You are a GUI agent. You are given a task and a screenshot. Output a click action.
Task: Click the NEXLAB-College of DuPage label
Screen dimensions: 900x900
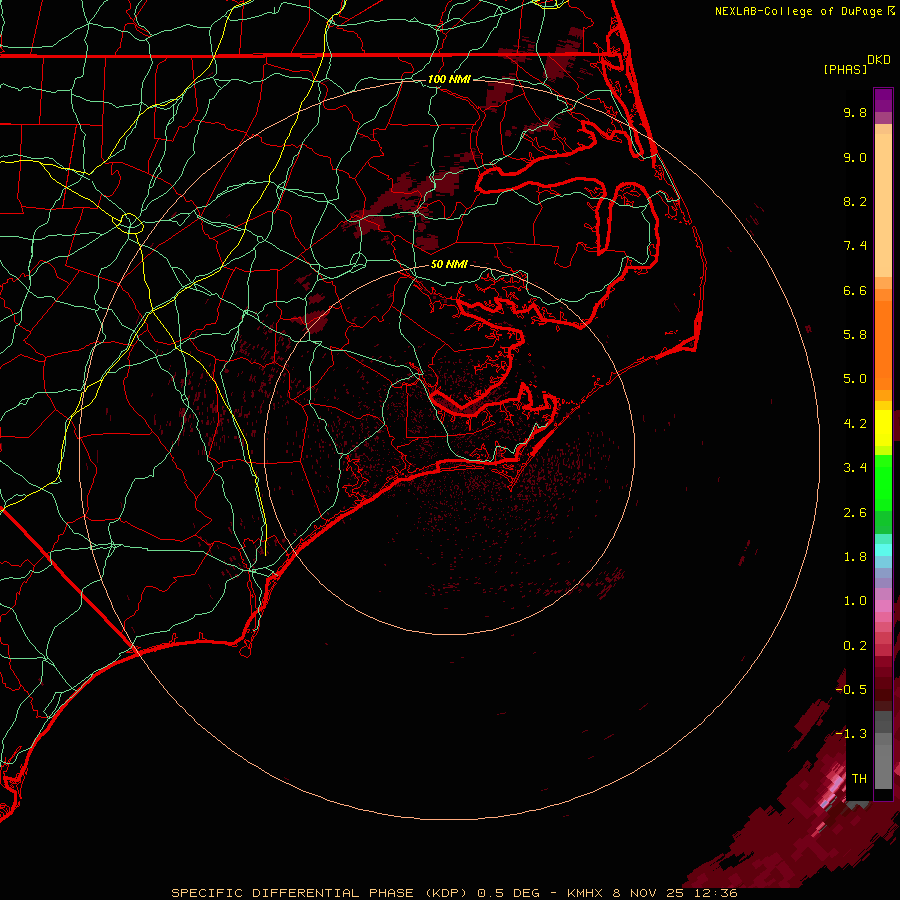804,11
